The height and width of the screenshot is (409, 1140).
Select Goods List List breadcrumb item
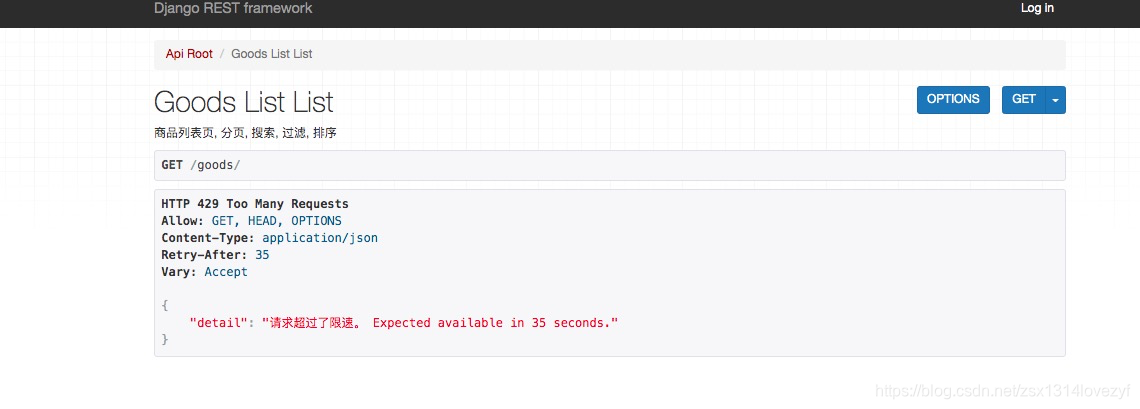(x=272, y=54)
